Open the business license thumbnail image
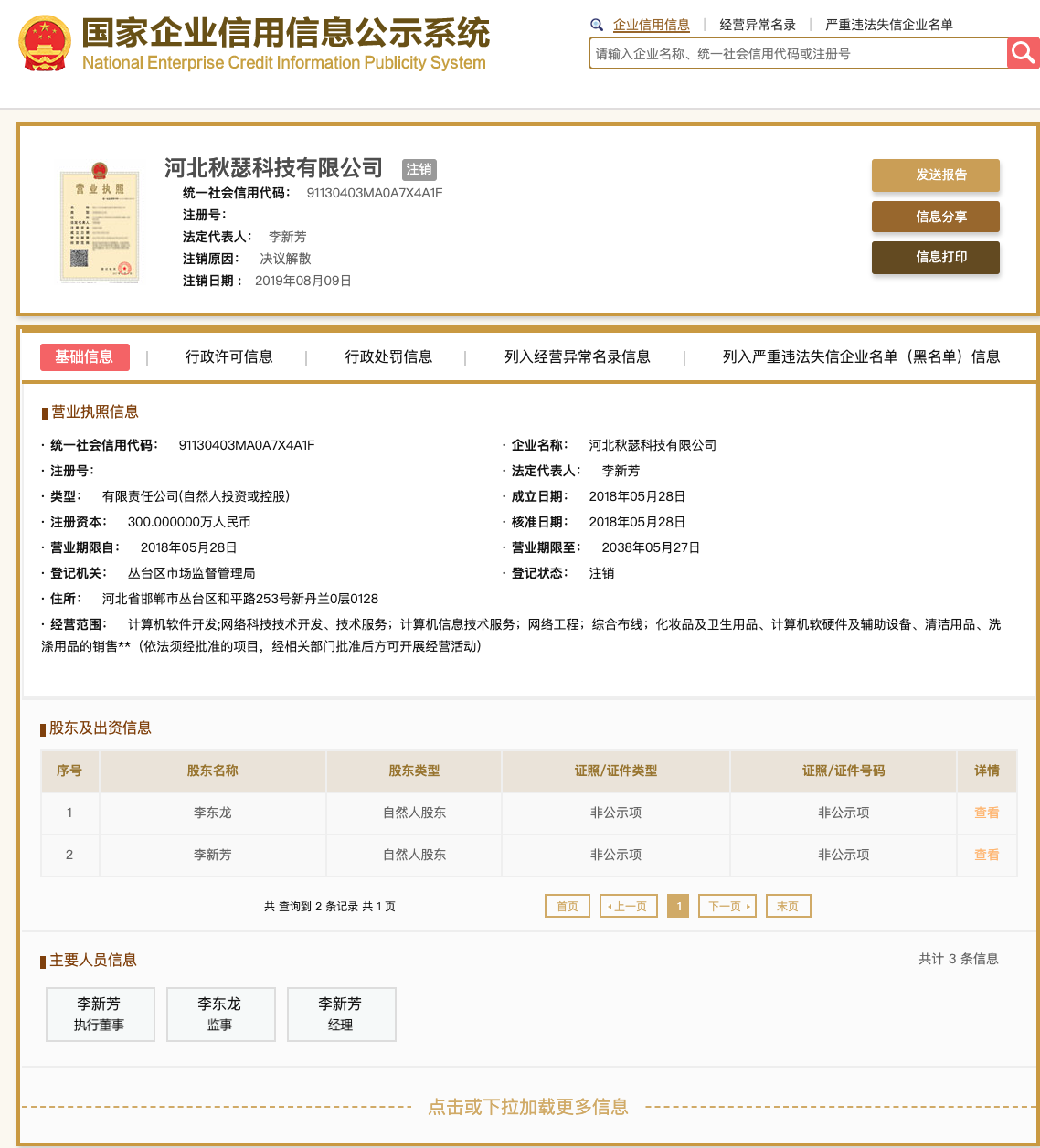 click(100, 222)
